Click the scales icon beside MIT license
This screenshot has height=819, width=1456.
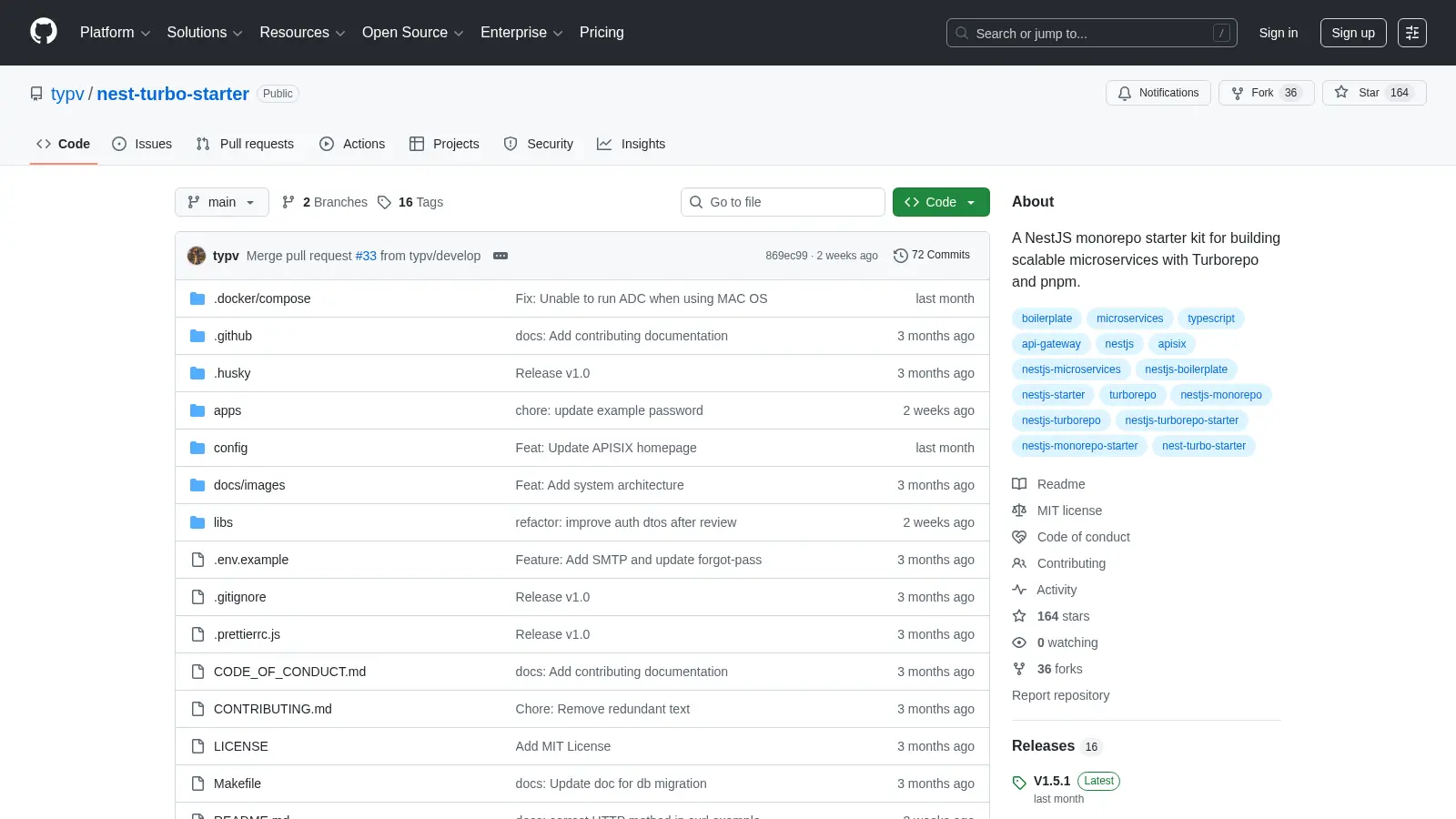(1019, 511)
